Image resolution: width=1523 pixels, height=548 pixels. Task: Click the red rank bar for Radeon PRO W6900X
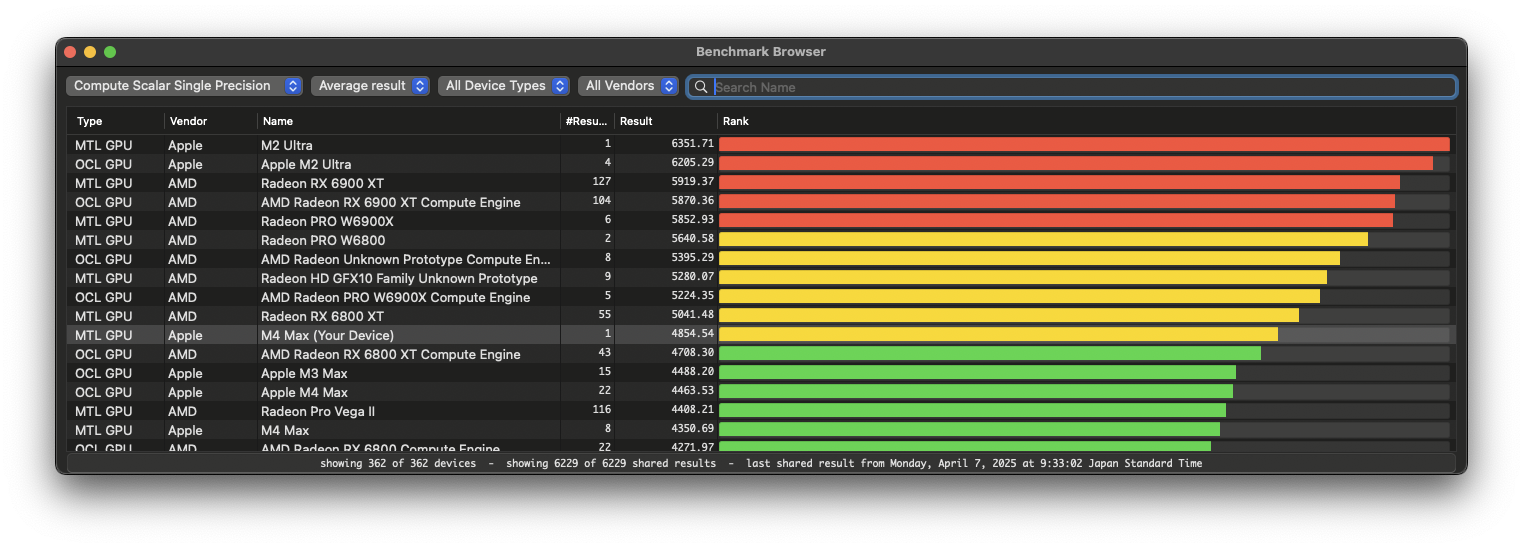pyautogui.click(x=1055, y=221)
